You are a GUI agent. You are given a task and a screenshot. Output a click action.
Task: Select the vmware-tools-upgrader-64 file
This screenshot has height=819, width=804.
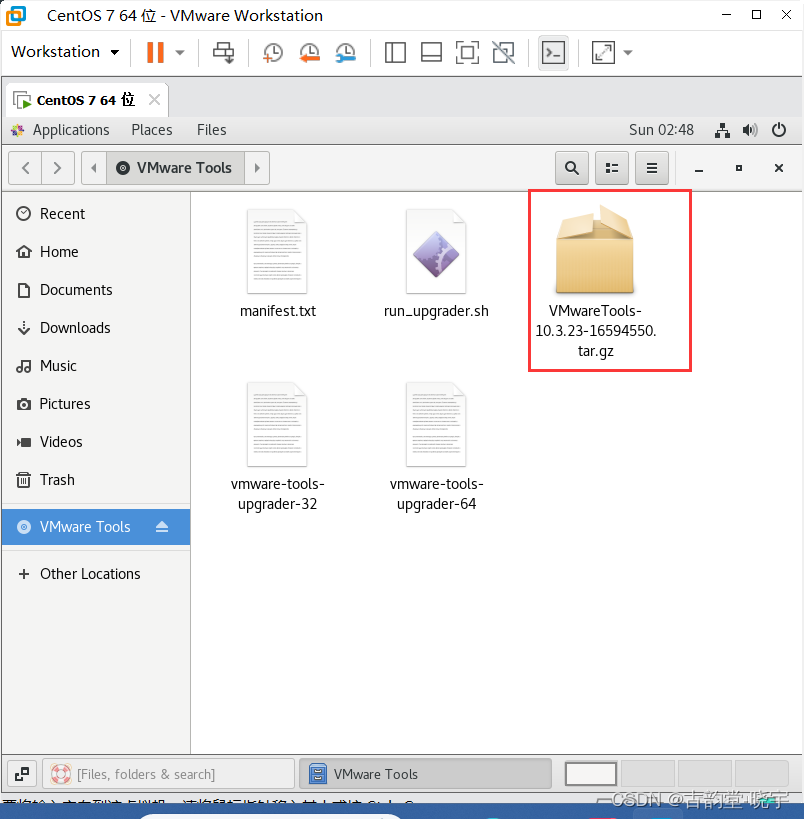[x=436, y=447]
